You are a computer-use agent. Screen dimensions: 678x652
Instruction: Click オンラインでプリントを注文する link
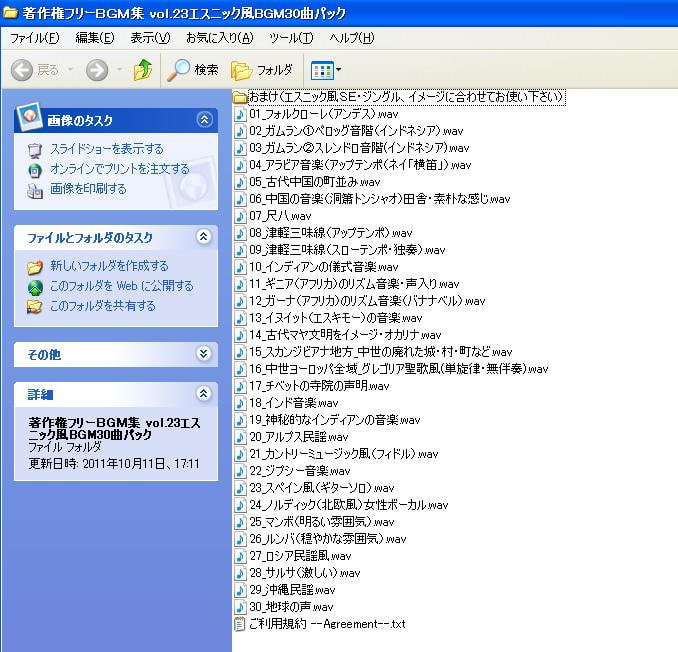120,169
